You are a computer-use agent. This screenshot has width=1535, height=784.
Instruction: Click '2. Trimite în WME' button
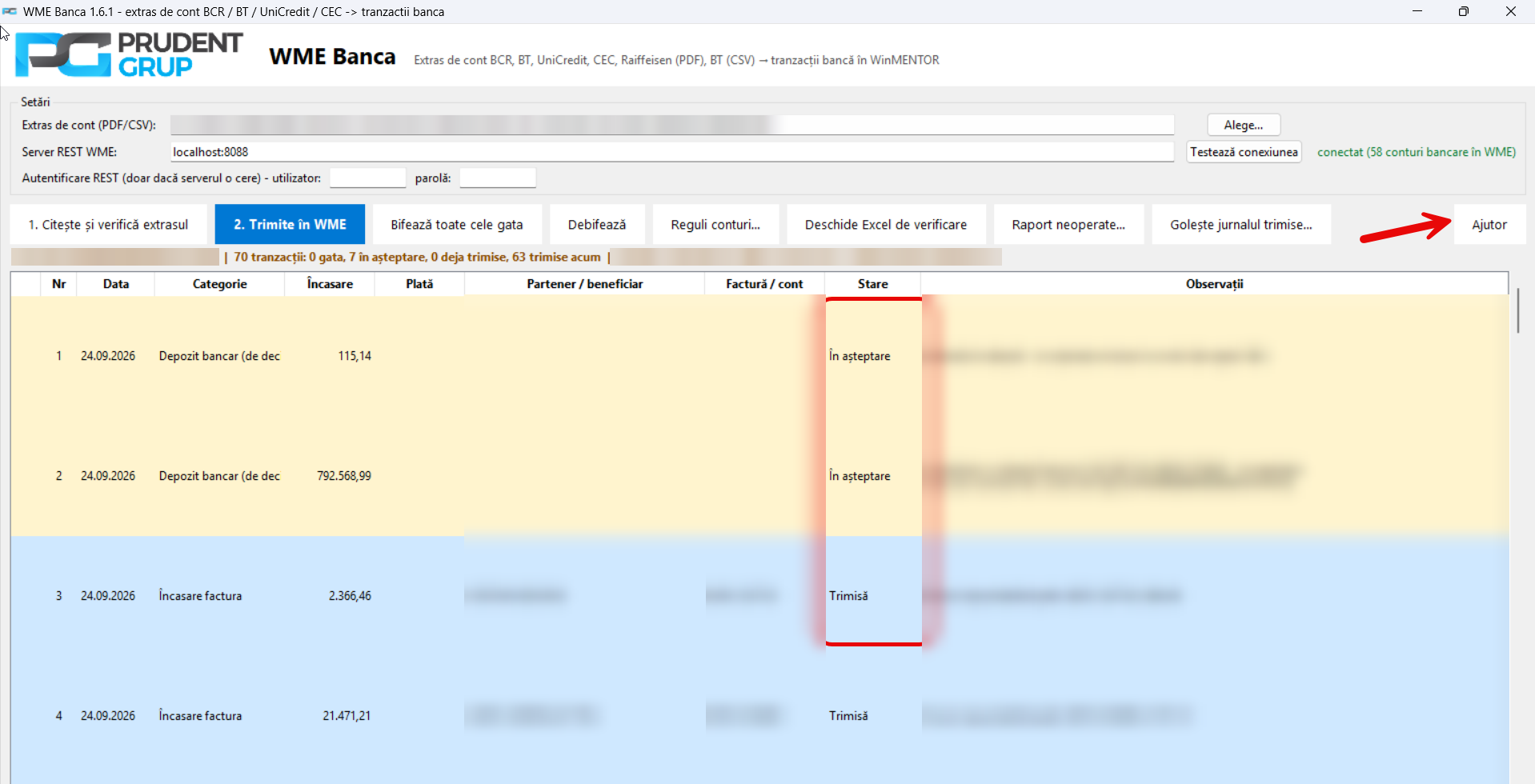pos(290,225)
